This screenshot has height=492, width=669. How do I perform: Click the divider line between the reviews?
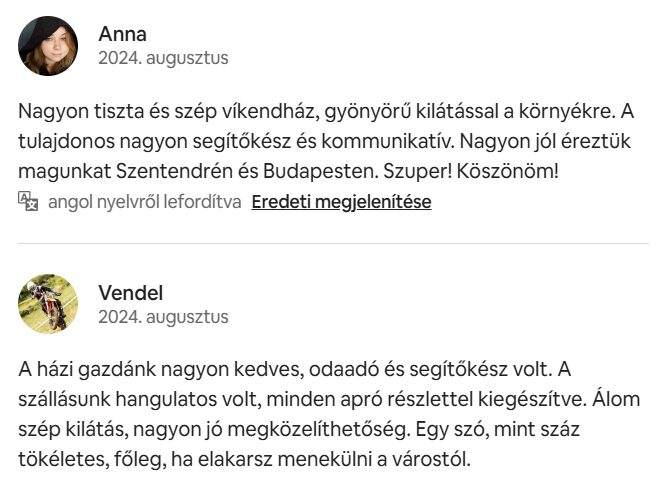coord(334,243)
